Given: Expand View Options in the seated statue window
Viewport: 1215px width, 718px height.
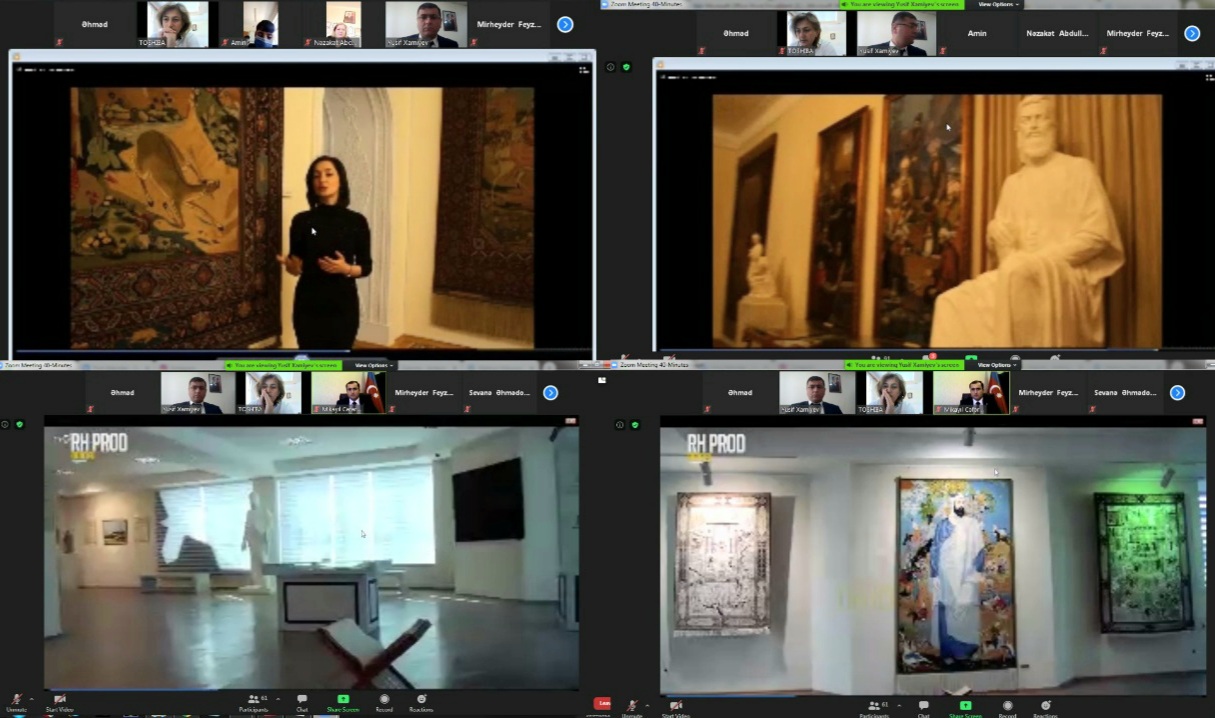Looking at the screenshot, I should point(998,4).
